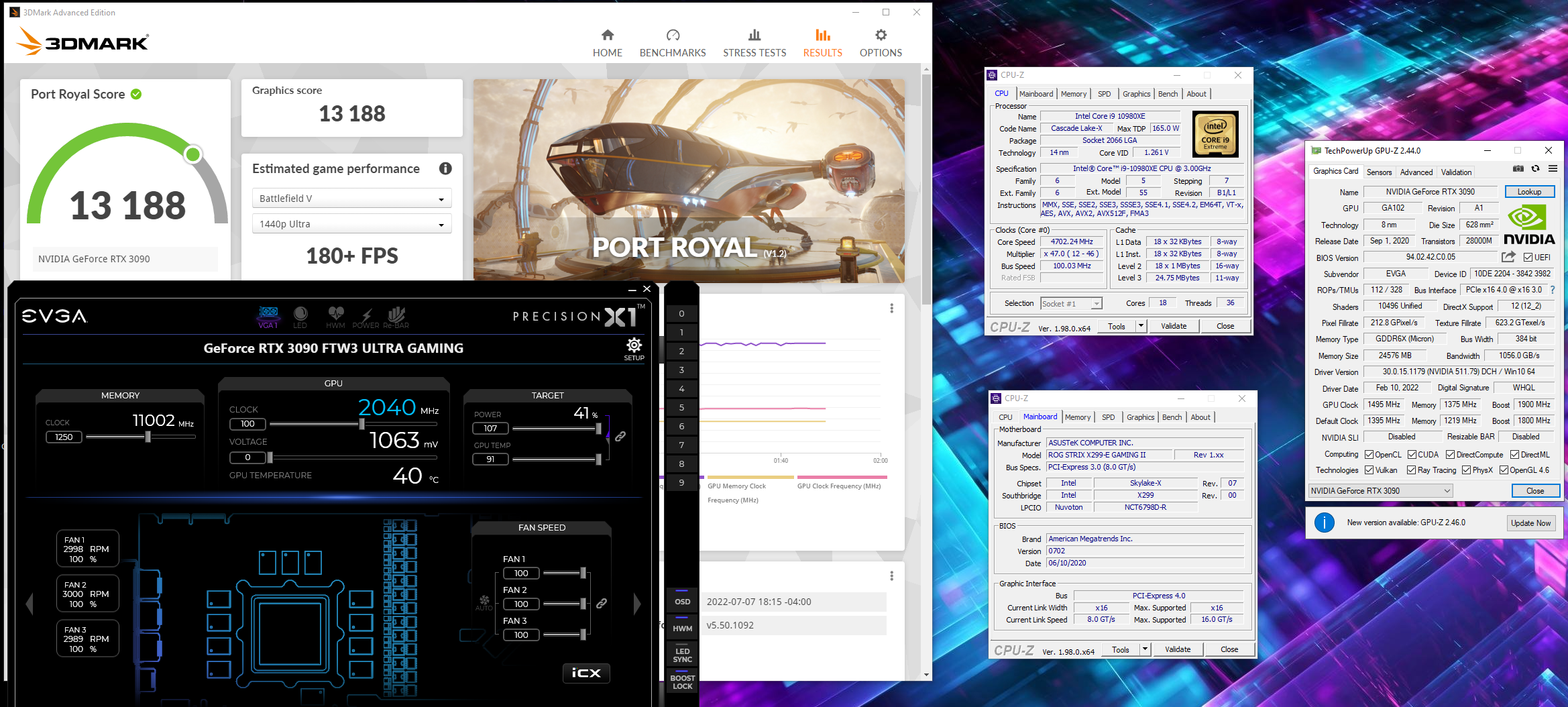Screen dimensions: 1568x707
Task: Show info about Estimated game performance
Action: click(445, 168)
